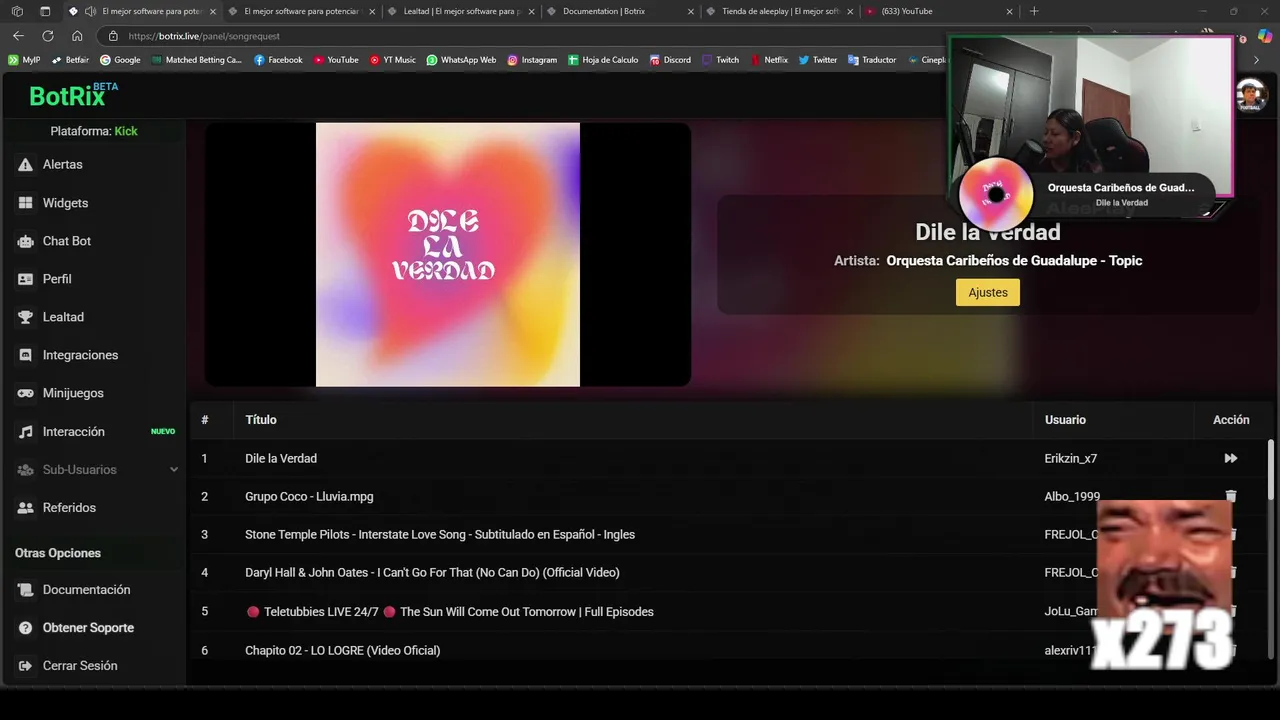This screenshot has width=1280, height=720.
Task: Reload the page with refresh icon
Action: [x=47, y=36]
